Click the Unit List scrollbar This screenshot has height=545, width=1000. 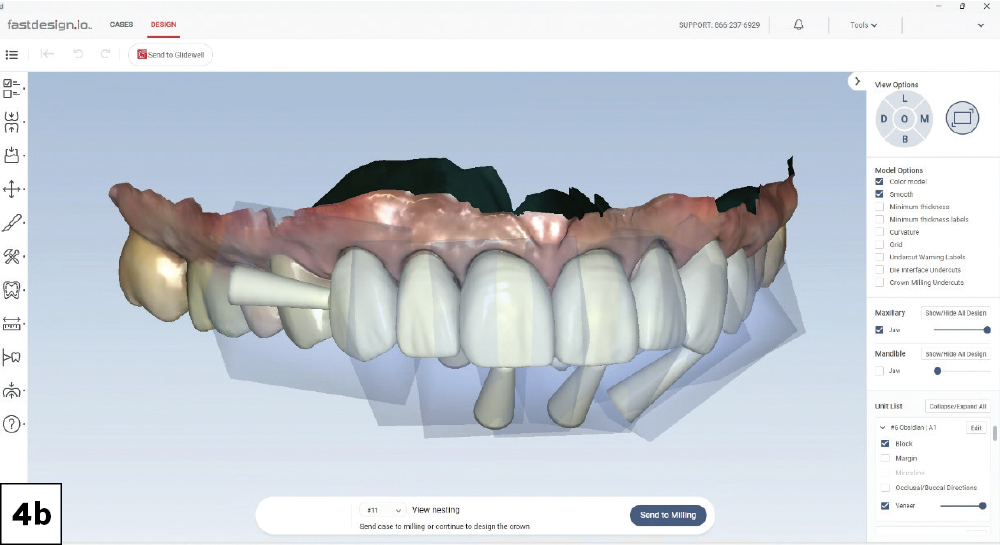click(994, 433)
